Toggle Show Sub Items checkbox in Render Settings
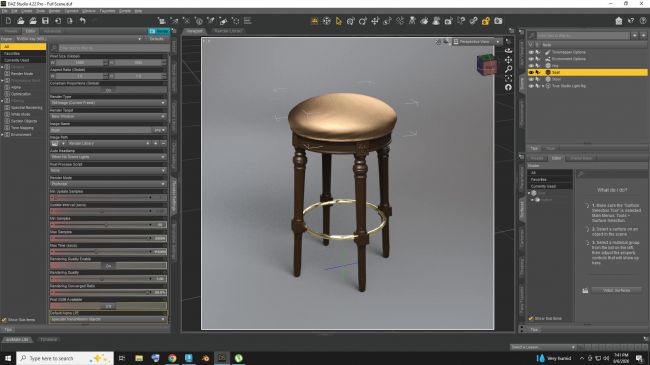 tap(4, 320)
